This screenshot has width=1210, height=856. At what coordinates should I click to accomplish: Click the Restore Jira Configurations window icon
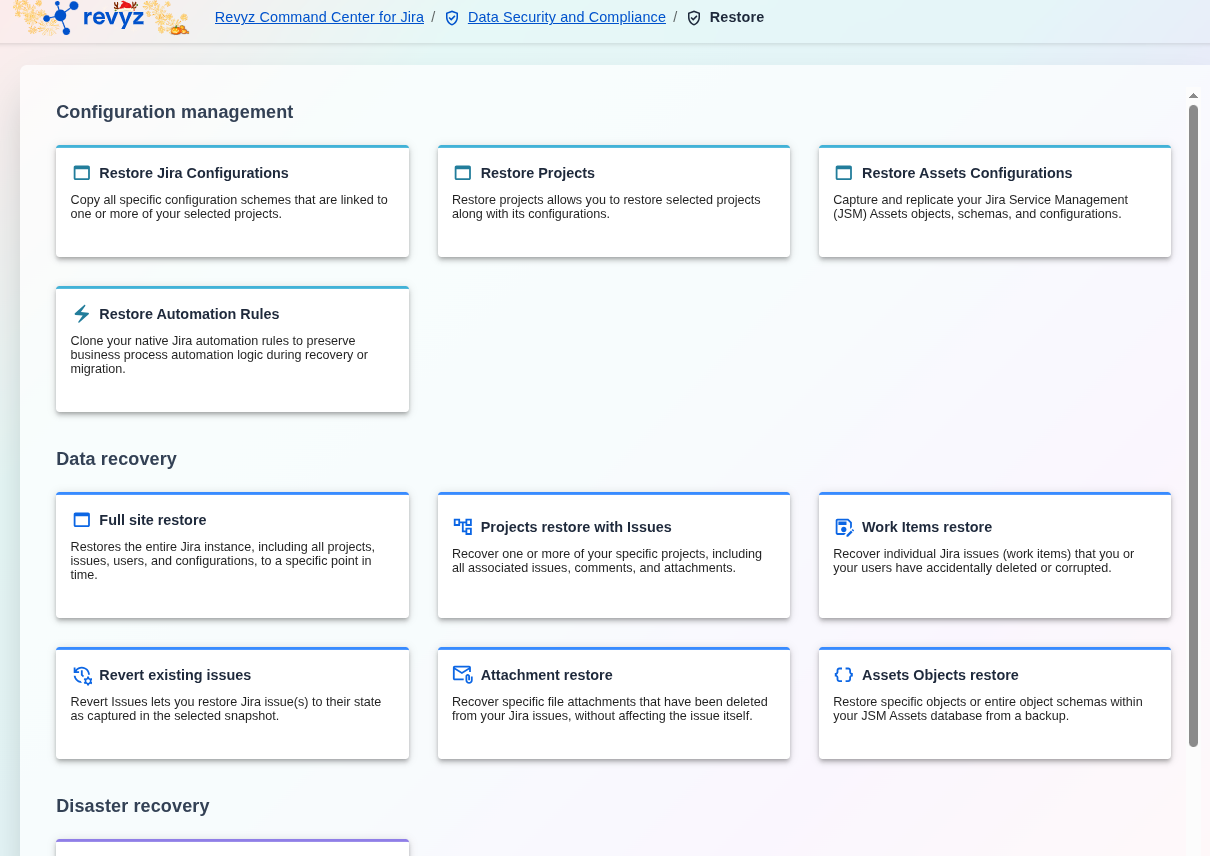pos(82,173)
